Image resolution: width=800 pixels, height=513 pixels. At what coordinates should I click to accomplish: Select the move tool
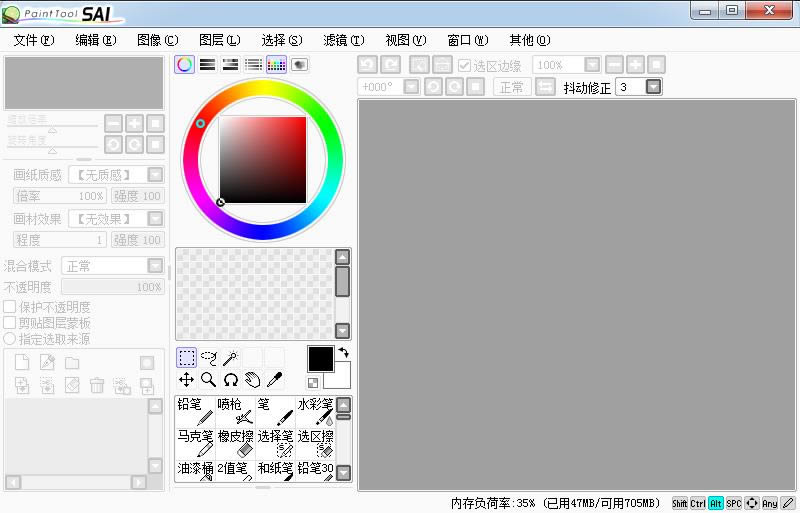[x=187, y=380]
